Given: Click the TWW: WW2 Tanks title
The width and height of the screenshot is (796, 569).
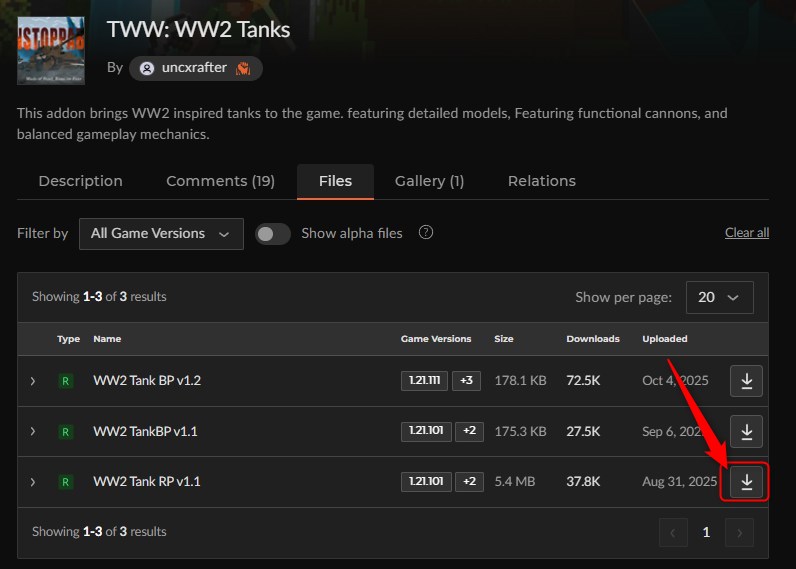Looking at the screenshot, I should (x=198, y=30).
